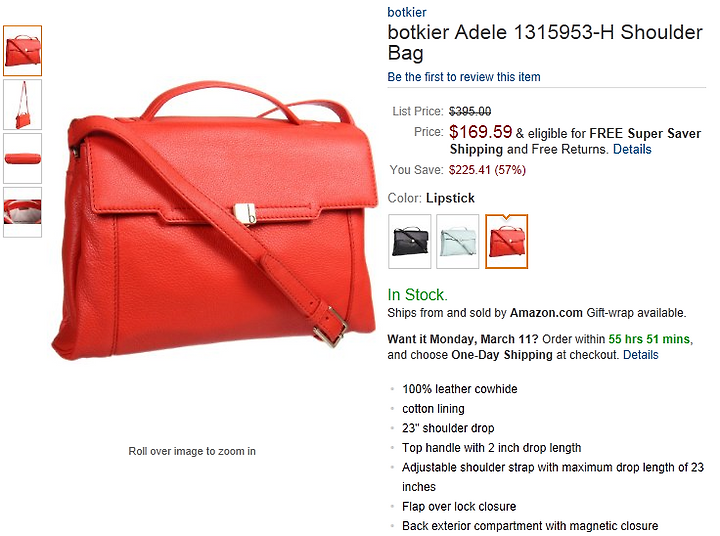Click the botkier Adele Shoulder Bag title
Image resolution: width=720 pixels, height=536 pixels.
click(x=545, y=42)
